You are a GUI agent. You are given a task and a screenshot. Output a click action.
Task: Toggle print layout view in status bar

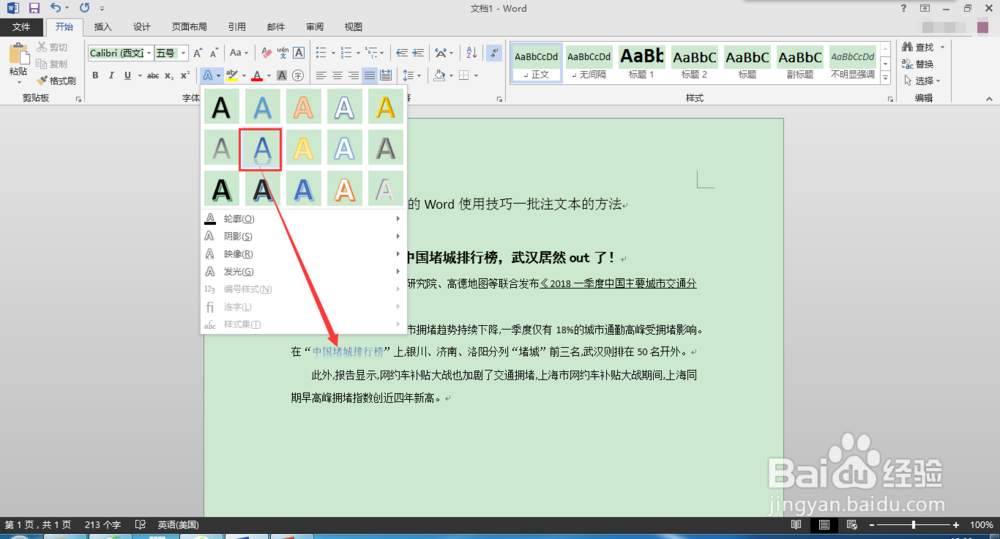(824, 524)
